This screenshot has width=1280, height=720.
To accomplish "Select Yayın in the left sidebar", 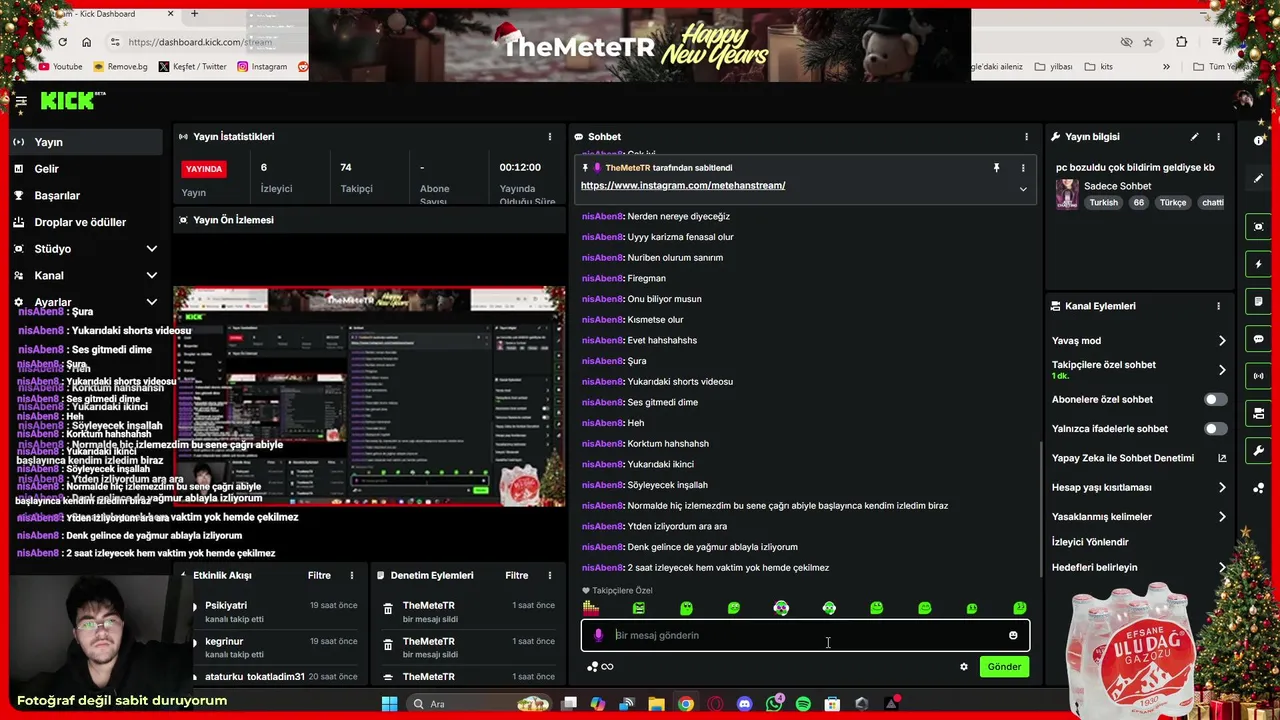I will click(x=86, y=142).
